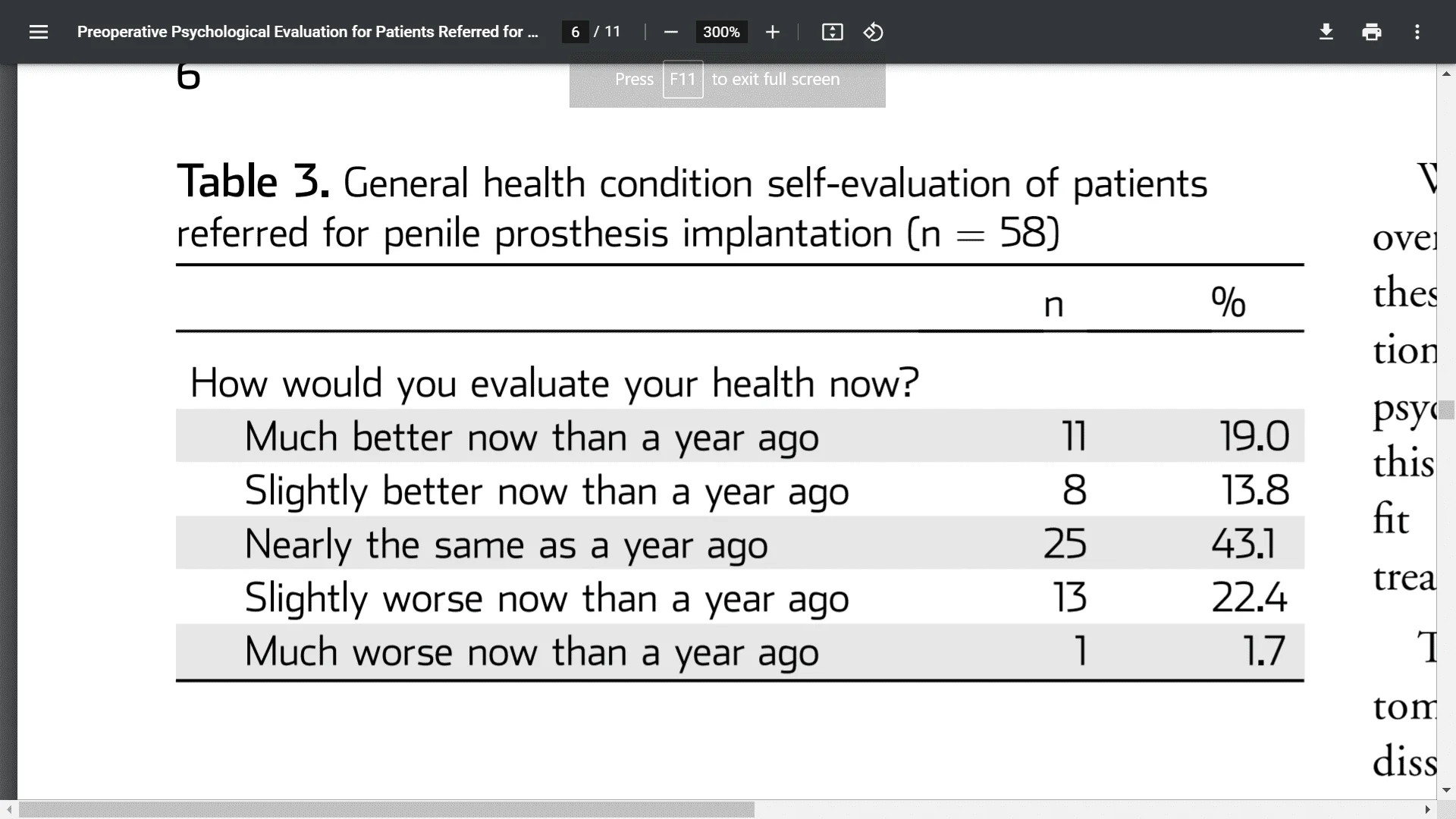Click the horizontal scrollbar thumb

pos(387,810)
